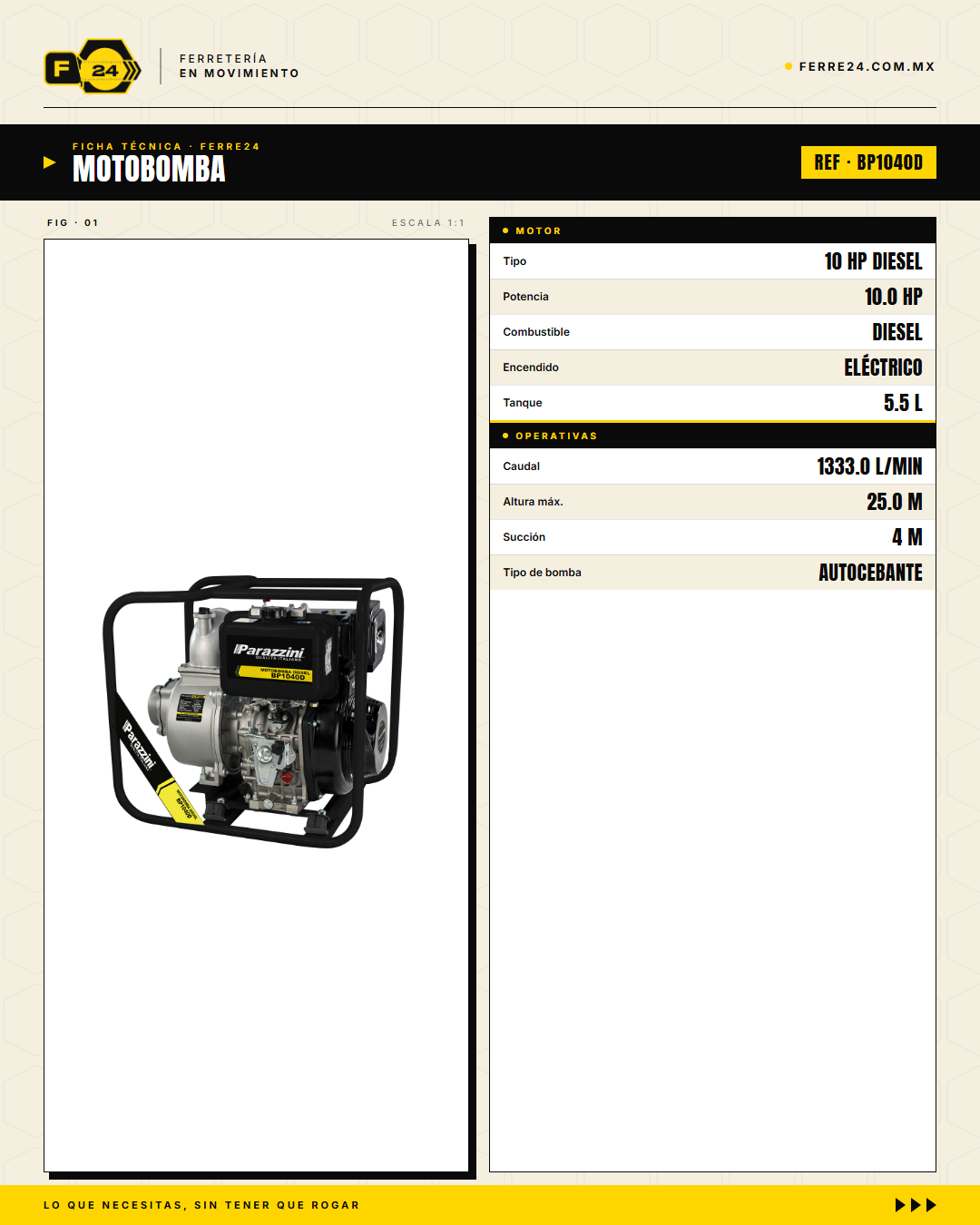
Task: Click the footer slogan 'LO QUE NECESITAS, SIN TENER QUE ROGAR'
Action: (201, 1205)
